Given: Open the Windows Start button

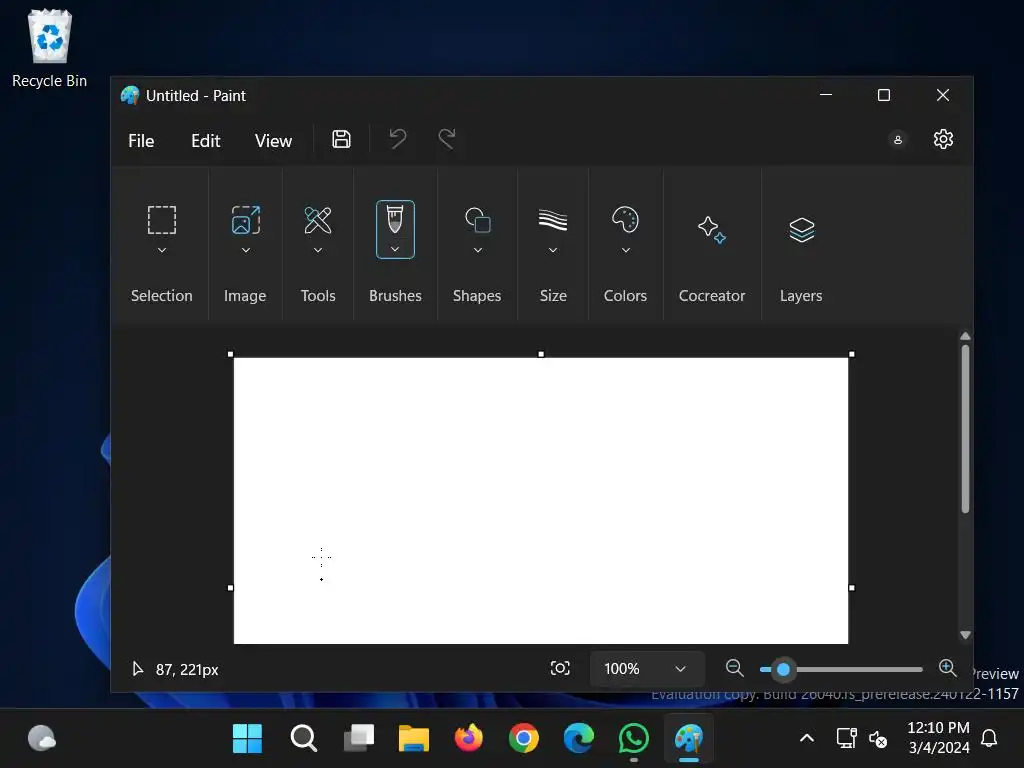Looking at the screenshot, I should pyautogui.click(x=247, y=739).
